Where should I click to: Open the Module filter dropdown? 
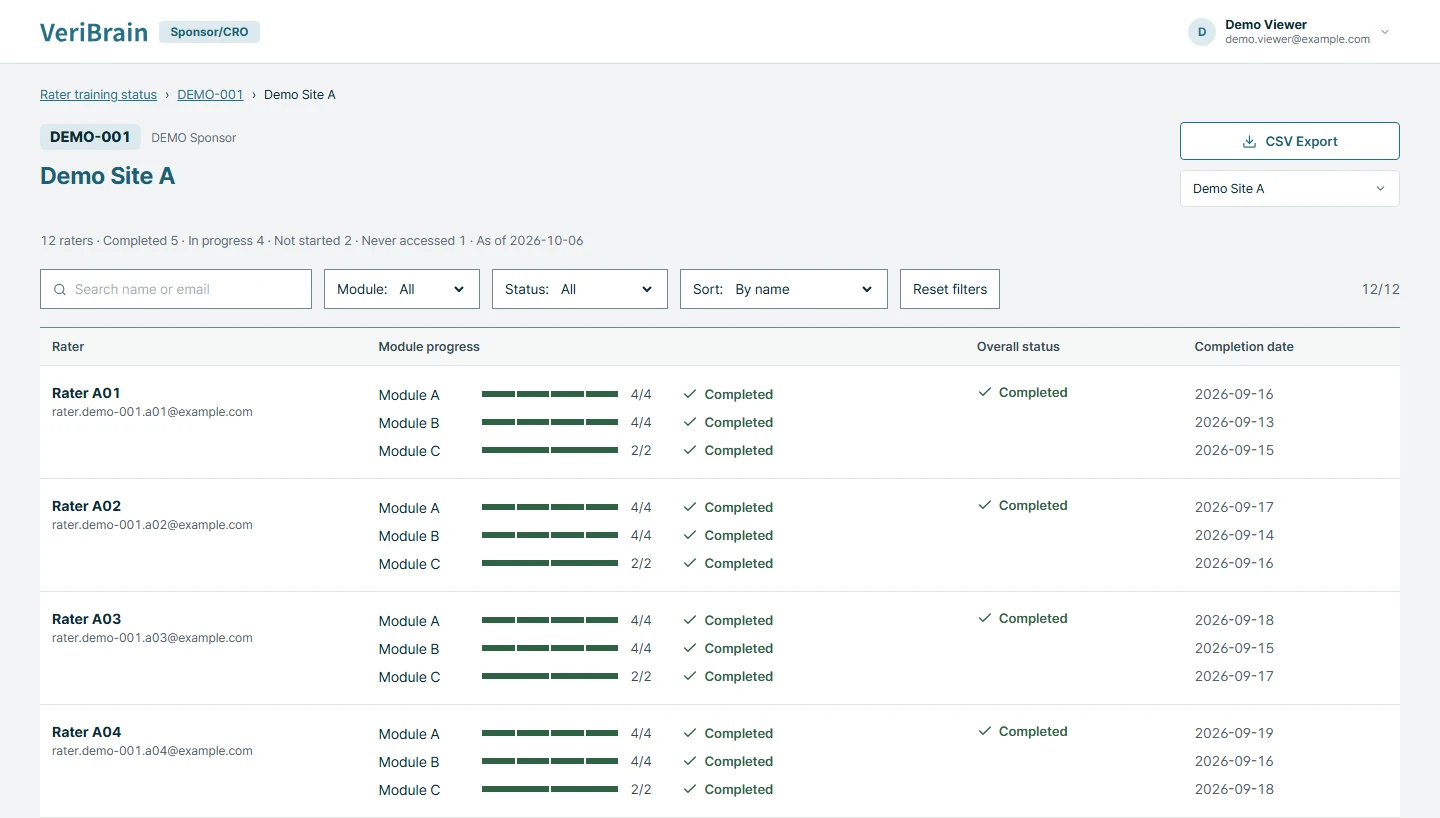(x=402, y=289)
